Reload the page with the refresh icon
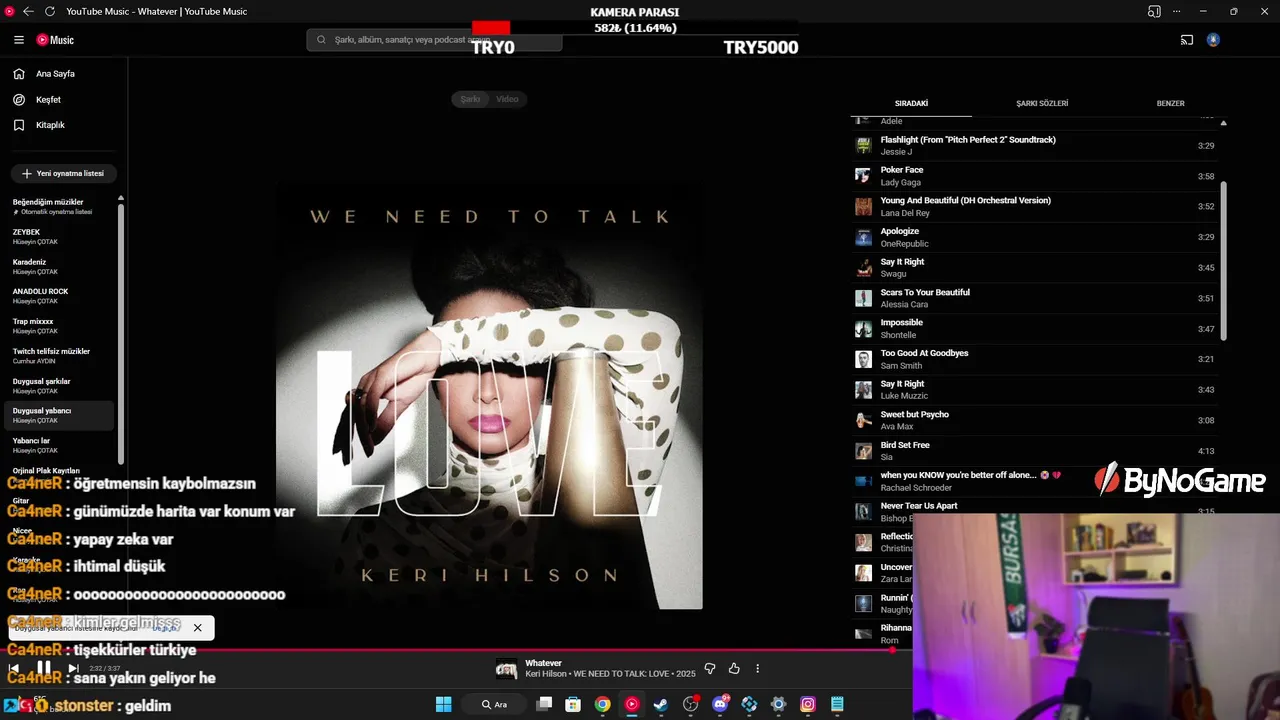The width and height of the screenshot is (1280, 720). coord(50,11)
